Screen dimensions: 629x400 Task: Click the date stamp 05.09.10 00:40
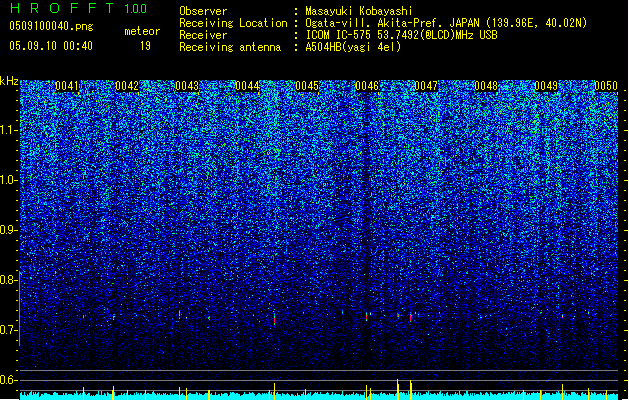click(51, 46)
